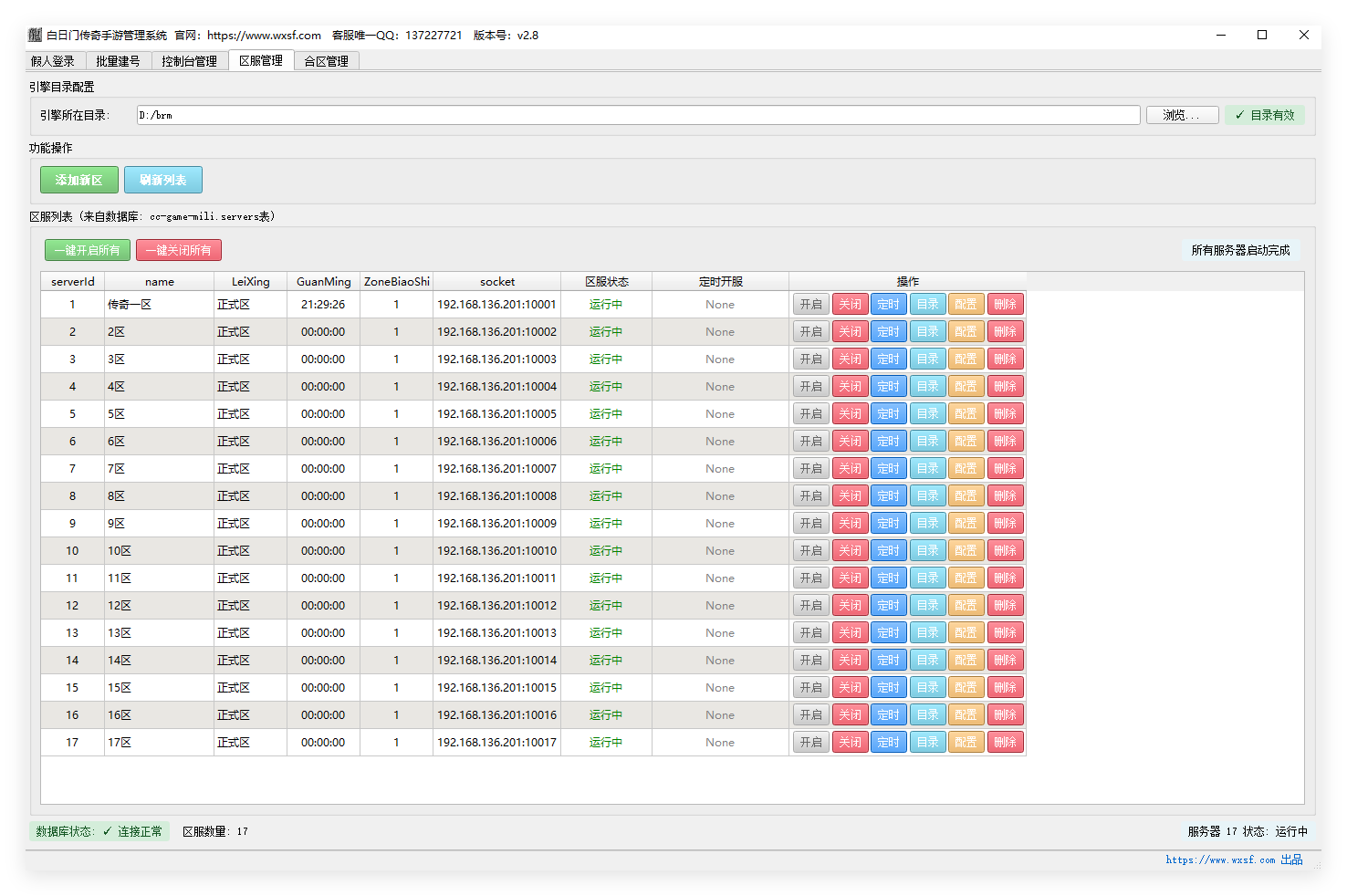1347x896 pixels.
Task: Click the serverId column header
Action: (73, 282)
